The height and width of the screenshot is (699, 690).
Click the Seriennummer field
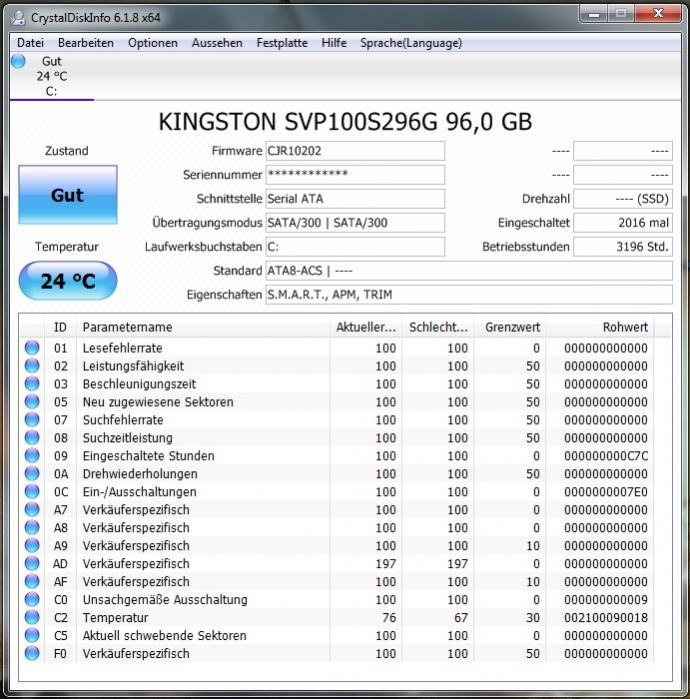[x=355, y=175]
